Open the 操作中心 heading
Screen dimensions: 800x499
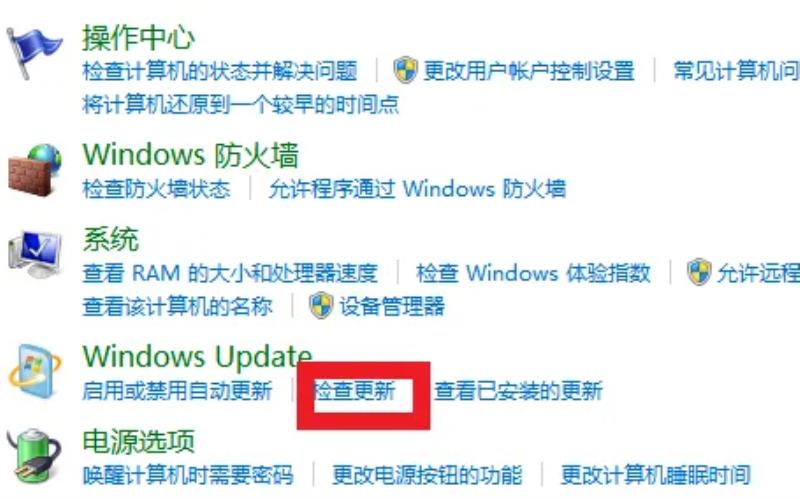(139, 37)
